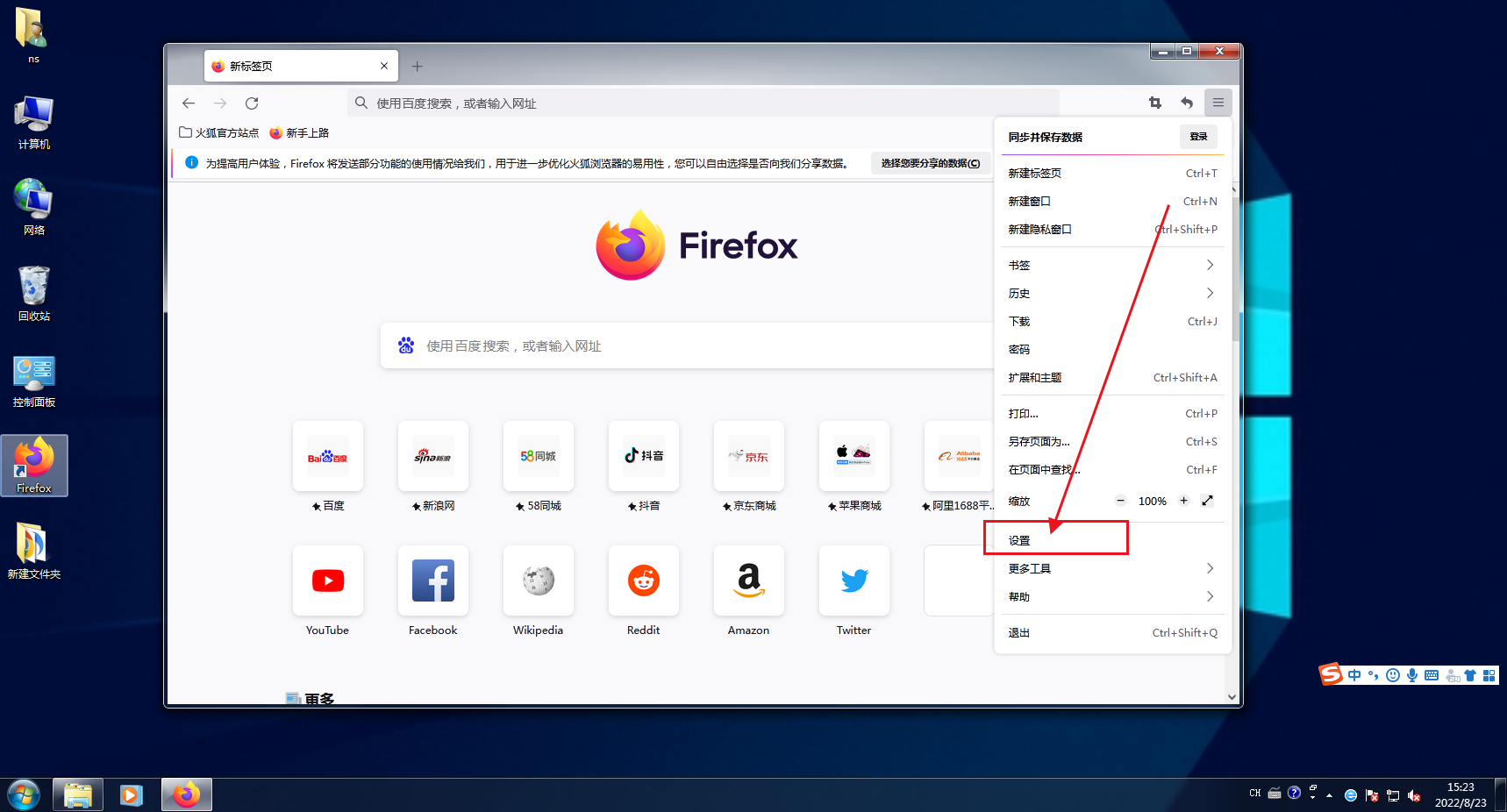Click the Baidu search box on page

(x=688, y=345)
